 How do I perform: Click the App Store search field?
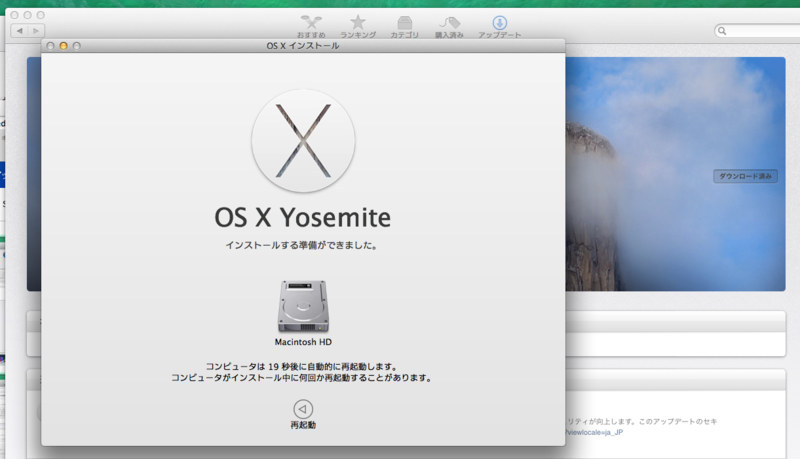[x=757, y=31]
